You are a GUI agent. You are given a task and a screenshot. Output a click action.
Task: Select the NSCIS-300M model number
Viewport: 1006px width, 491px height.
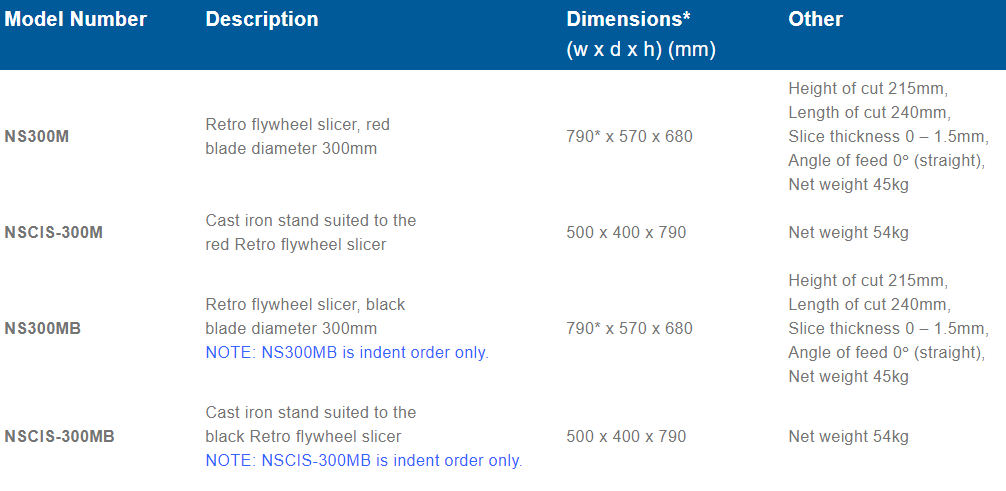tap(53, 233)
